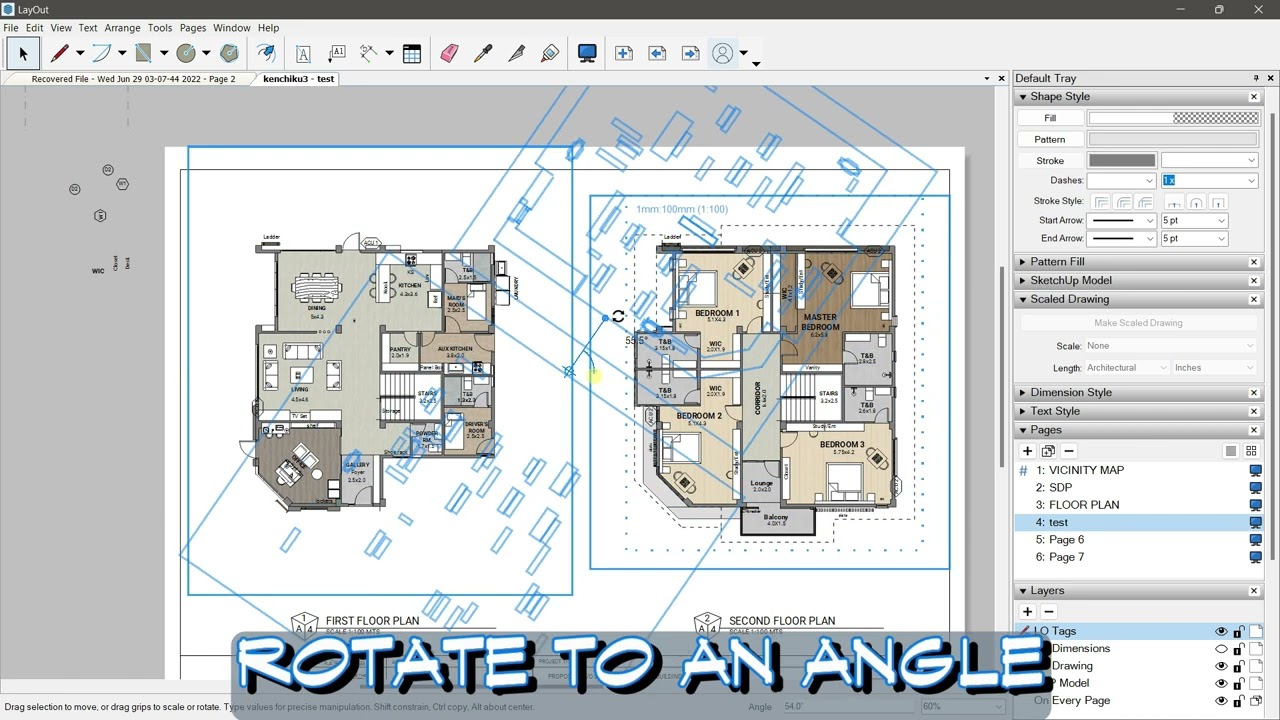Image resolution: width=1280 pixels, height=720 pixels.
Task: Open the gray Stroke color swatch
Action: click(x=1121, y=161)
